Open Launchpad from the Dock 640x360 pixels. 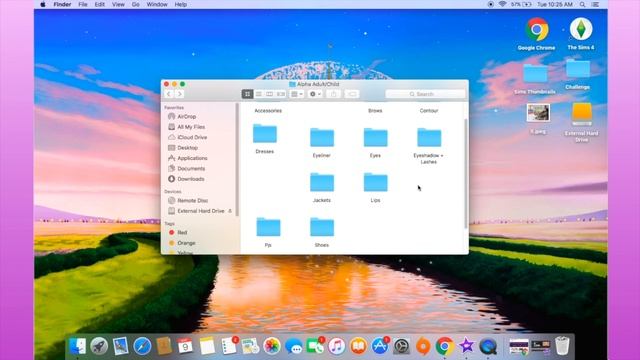(99, 346)
